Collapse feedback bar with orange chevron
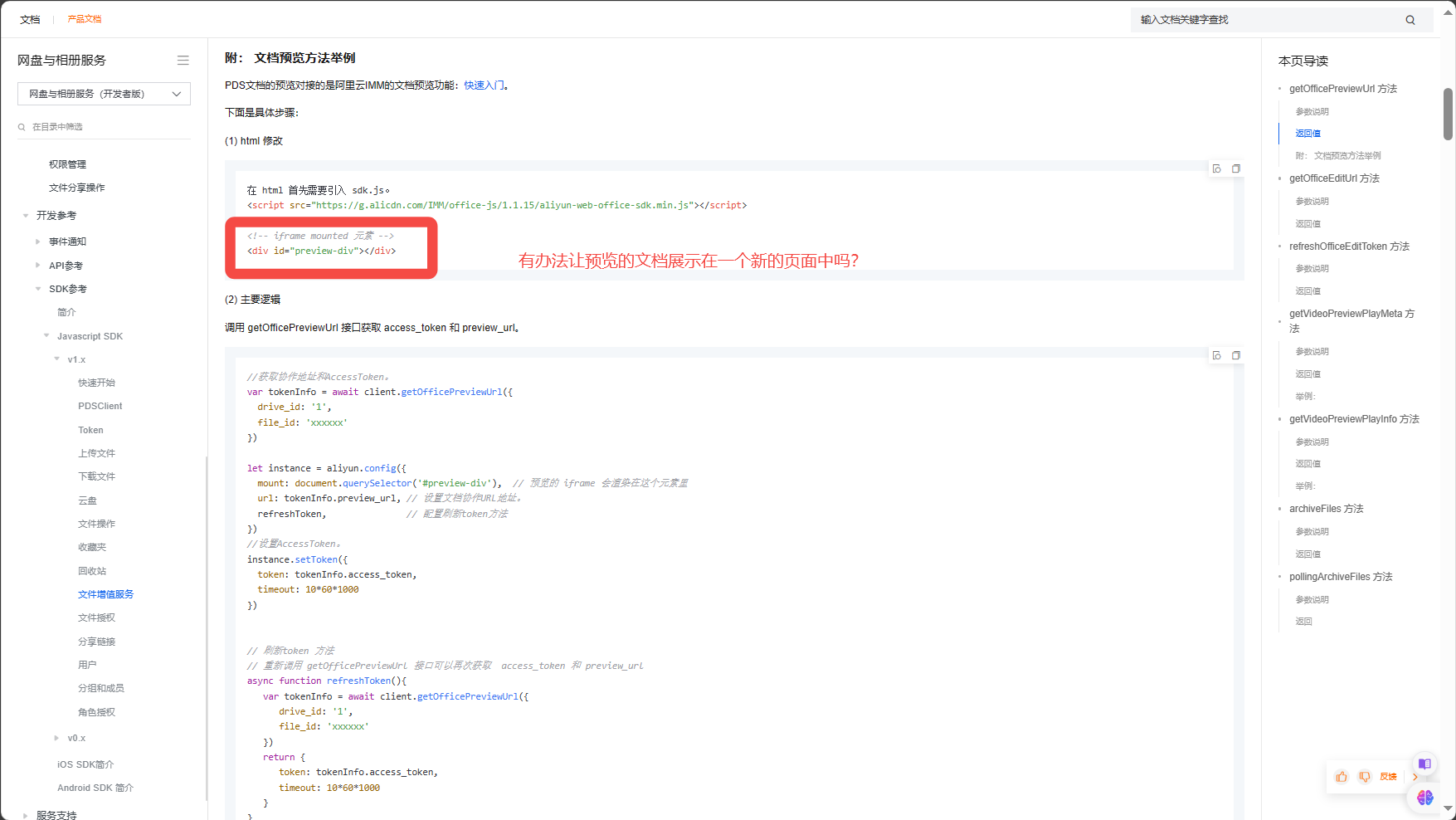This screenshot has width=1456, height=820. point(1415,777)
